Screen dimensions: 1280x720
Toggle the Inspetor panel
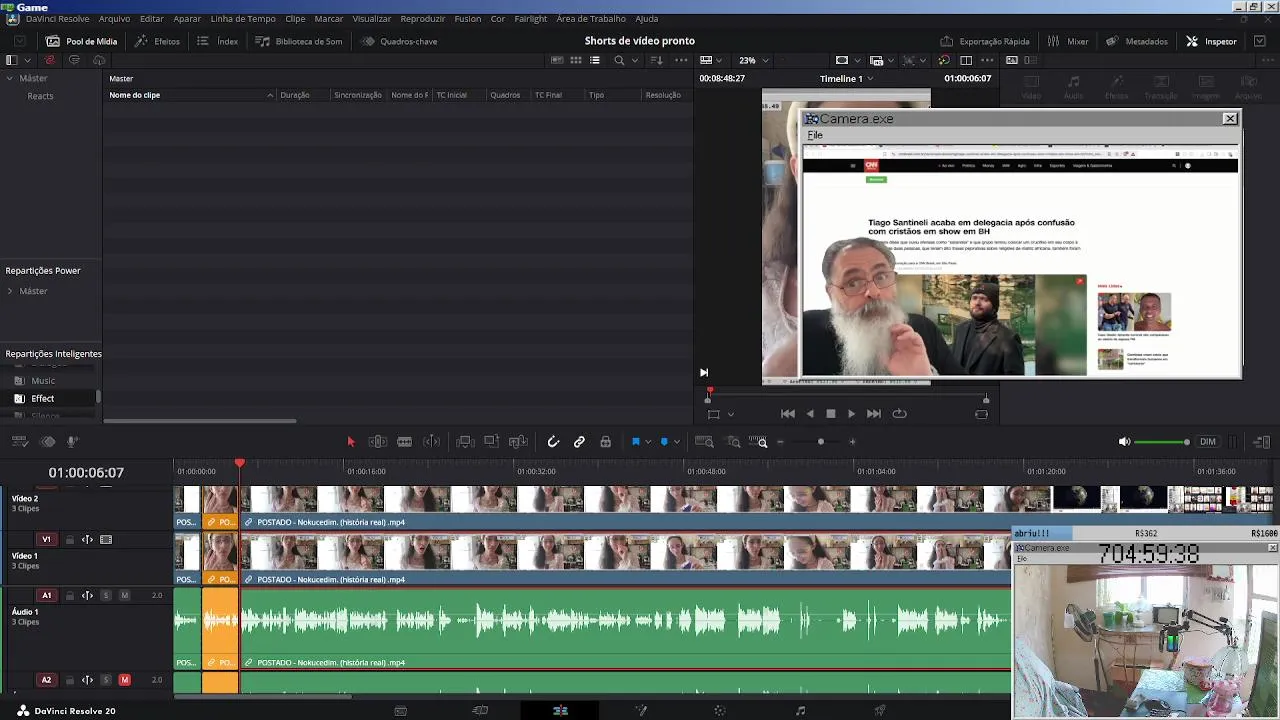click(1211, 41)
